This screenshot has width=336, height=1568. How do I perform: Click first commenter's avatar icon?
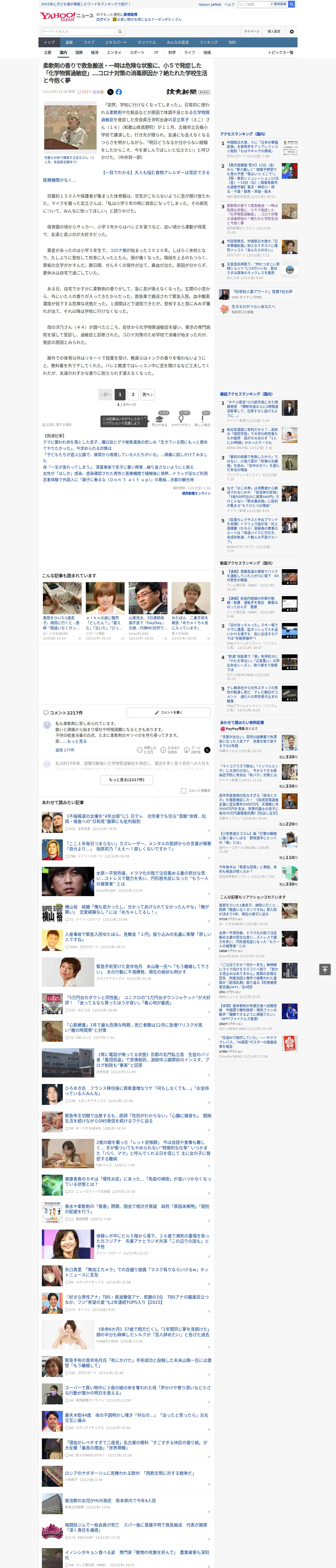[x=47, y=724]
